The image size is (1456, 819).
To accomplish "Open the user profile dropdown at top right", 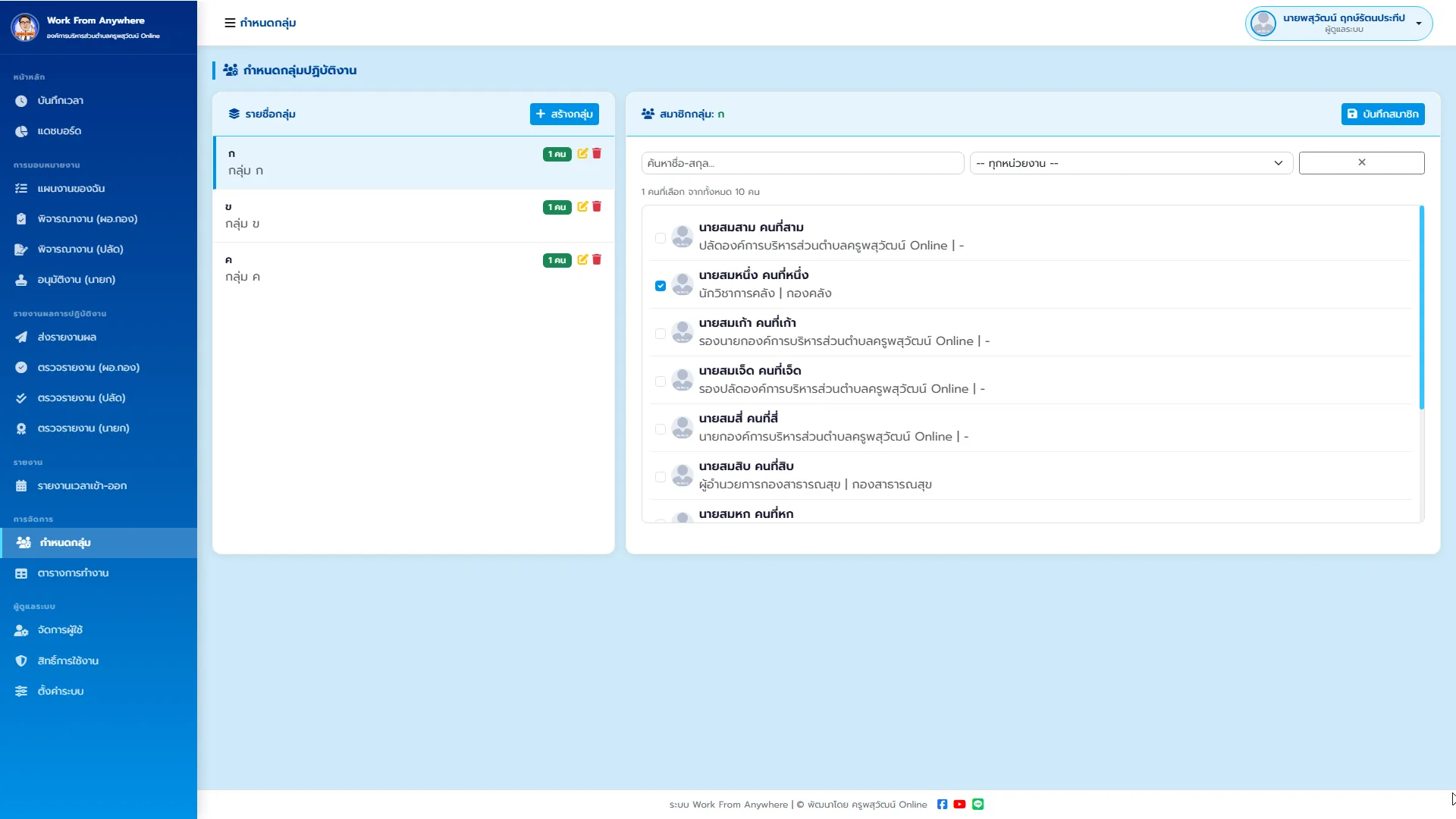I will (1339, 24).
